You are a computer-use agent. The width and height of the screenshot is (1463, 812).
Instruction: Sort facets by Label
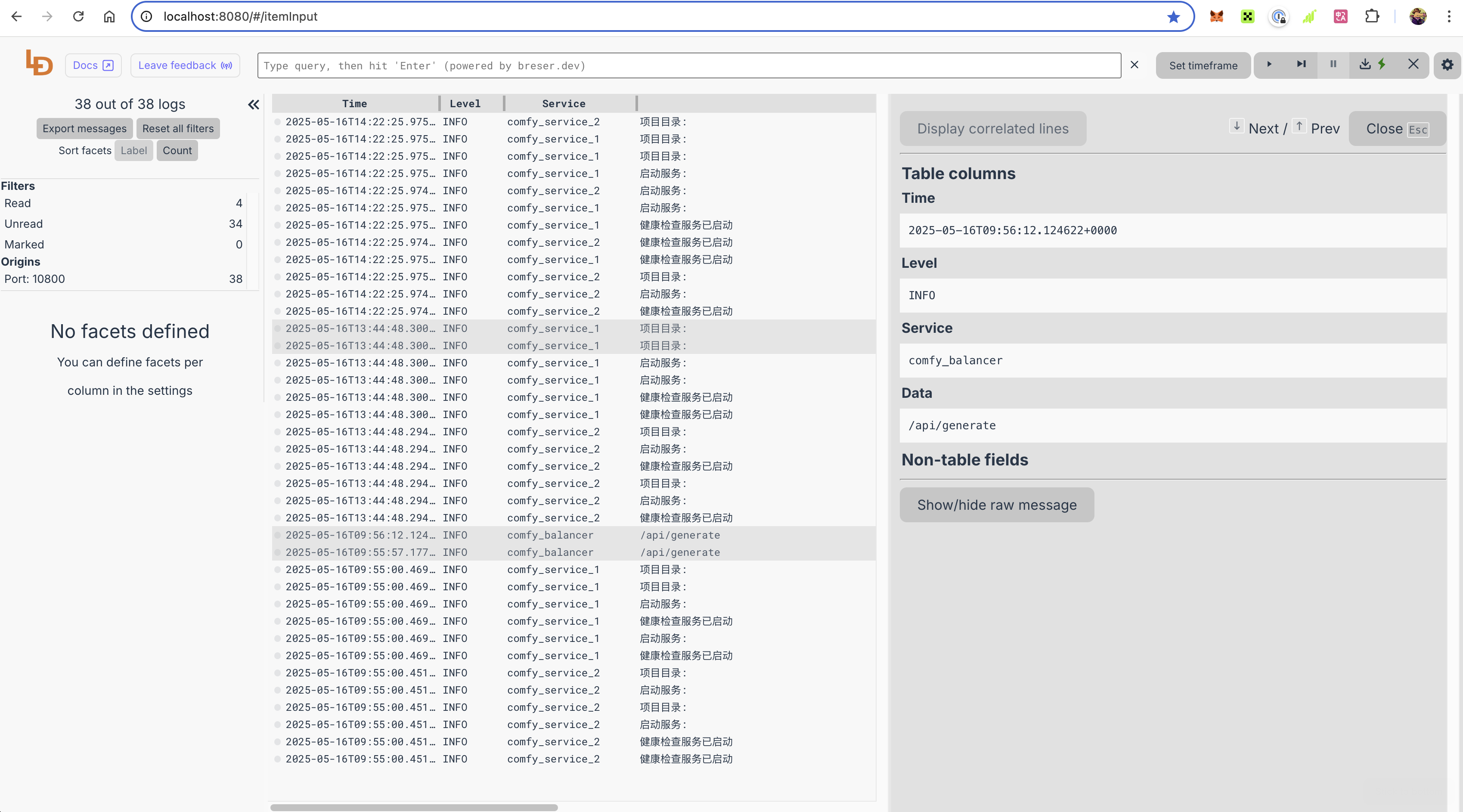click(133, 151)
